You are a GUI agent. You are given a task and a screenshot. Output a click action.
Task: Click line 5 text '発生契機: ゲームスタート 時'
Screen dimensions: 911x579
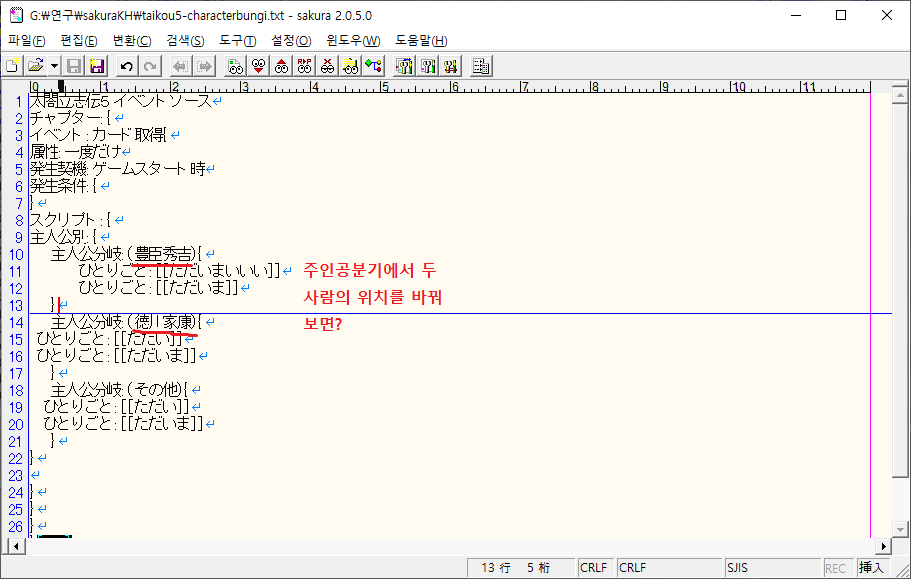click(x=117, y=169)
